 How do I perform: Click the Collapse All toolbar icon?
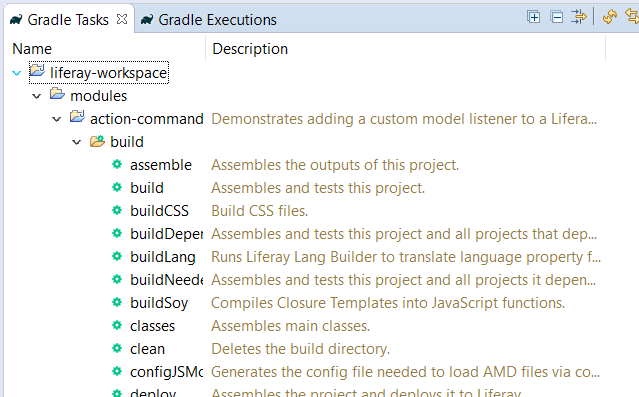click(x=556, y=17)
